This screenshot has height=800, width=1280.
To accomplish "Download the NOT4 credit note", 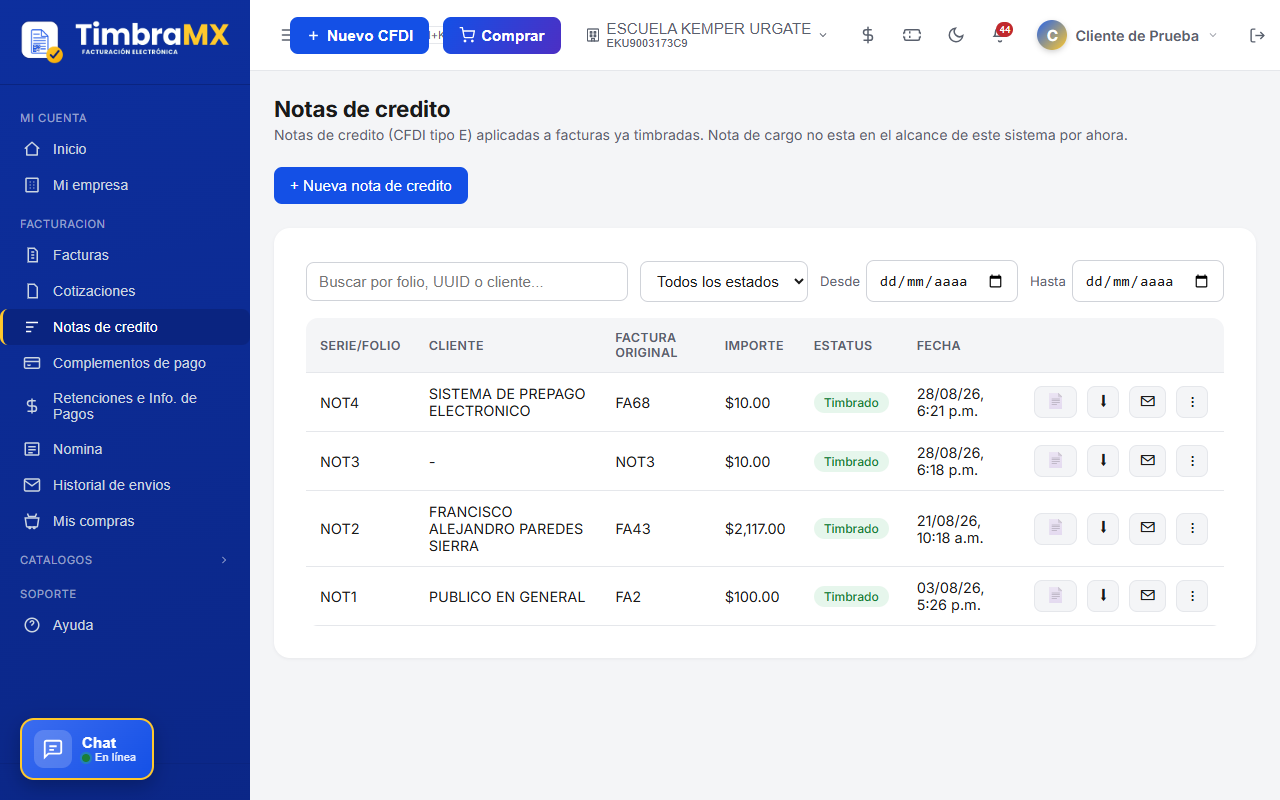I will click(1103, 402).
